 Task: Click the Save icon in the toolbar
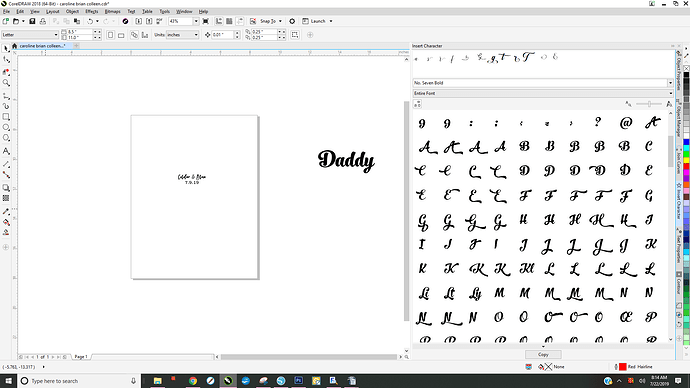(x=32, y=21)
